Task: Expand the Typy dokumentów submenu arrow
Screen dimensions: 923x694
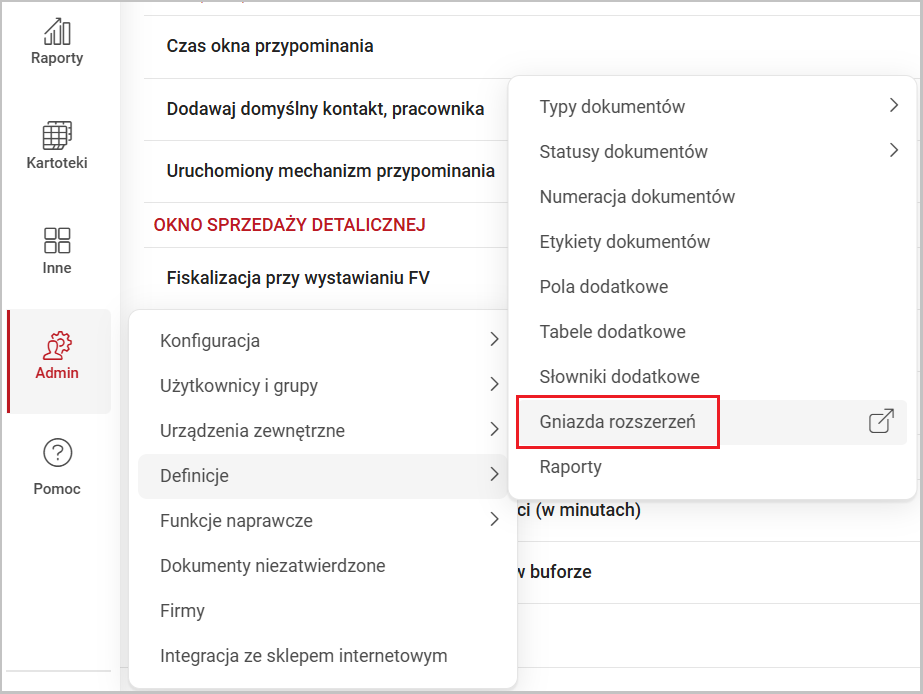Action: [893, 106]
